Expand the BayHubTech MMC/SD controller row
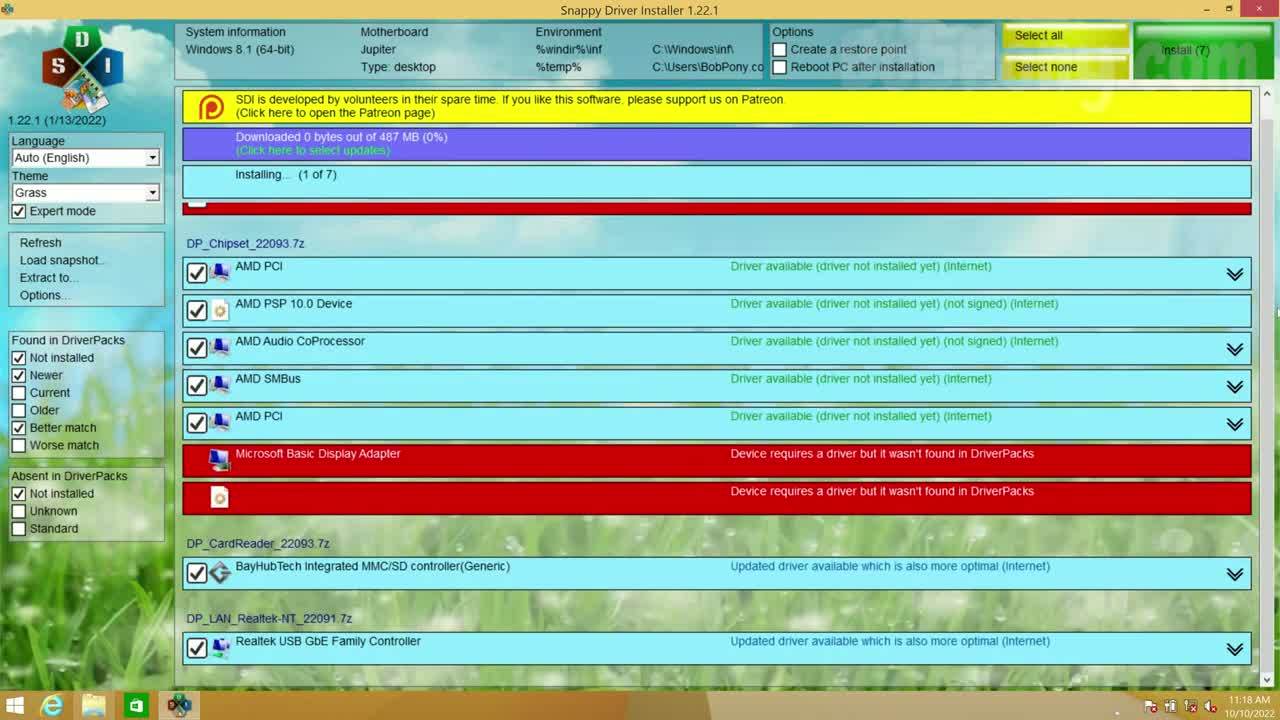This screenshot has height=720, width=1280. point(1235,575)
